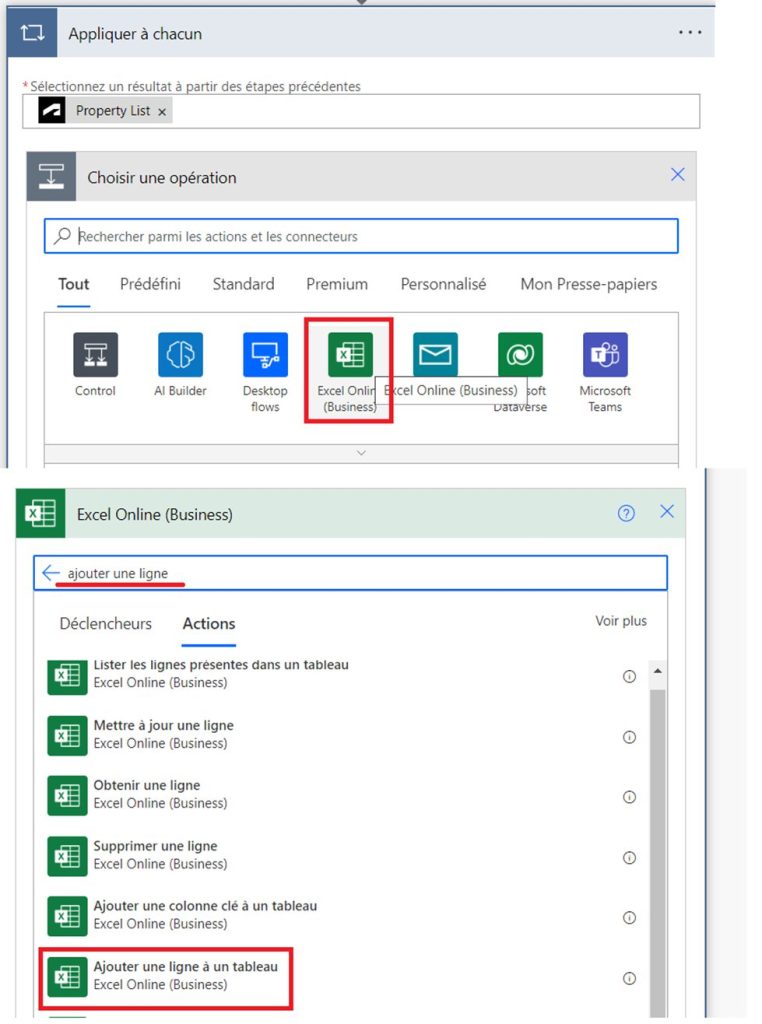
Task: Show info for Lister les lignes action
Action: (629, 677)
